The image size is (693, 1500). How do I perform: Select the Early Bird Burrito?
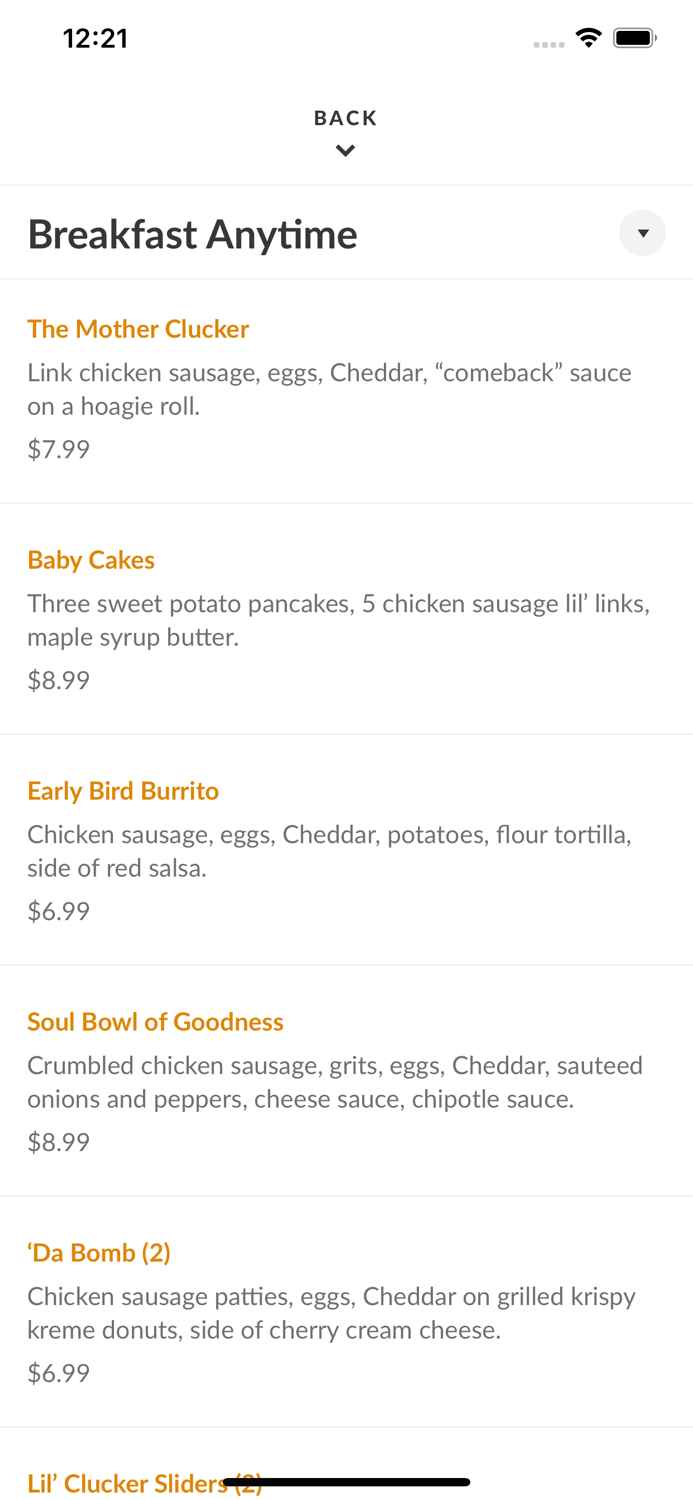pos(123,791)
